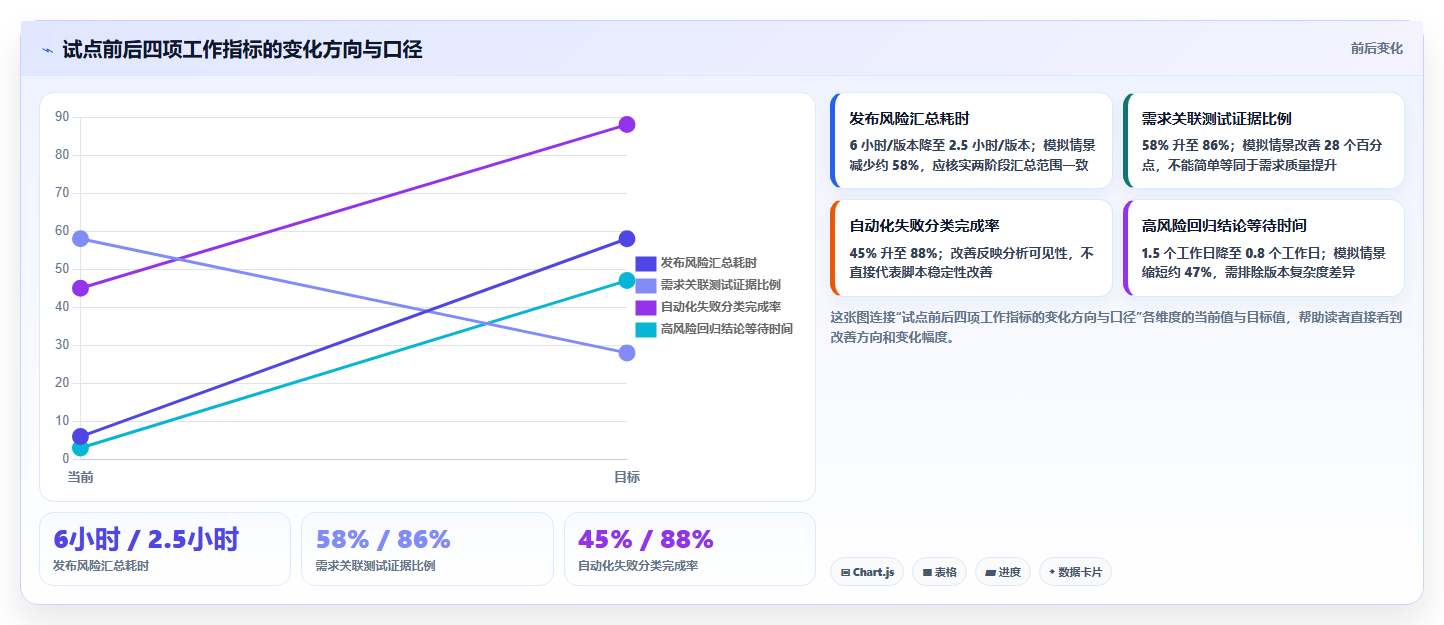Open the Chart.js tag chip
This screenshot has width=1444, height=625.
click(x=867, y=572)
